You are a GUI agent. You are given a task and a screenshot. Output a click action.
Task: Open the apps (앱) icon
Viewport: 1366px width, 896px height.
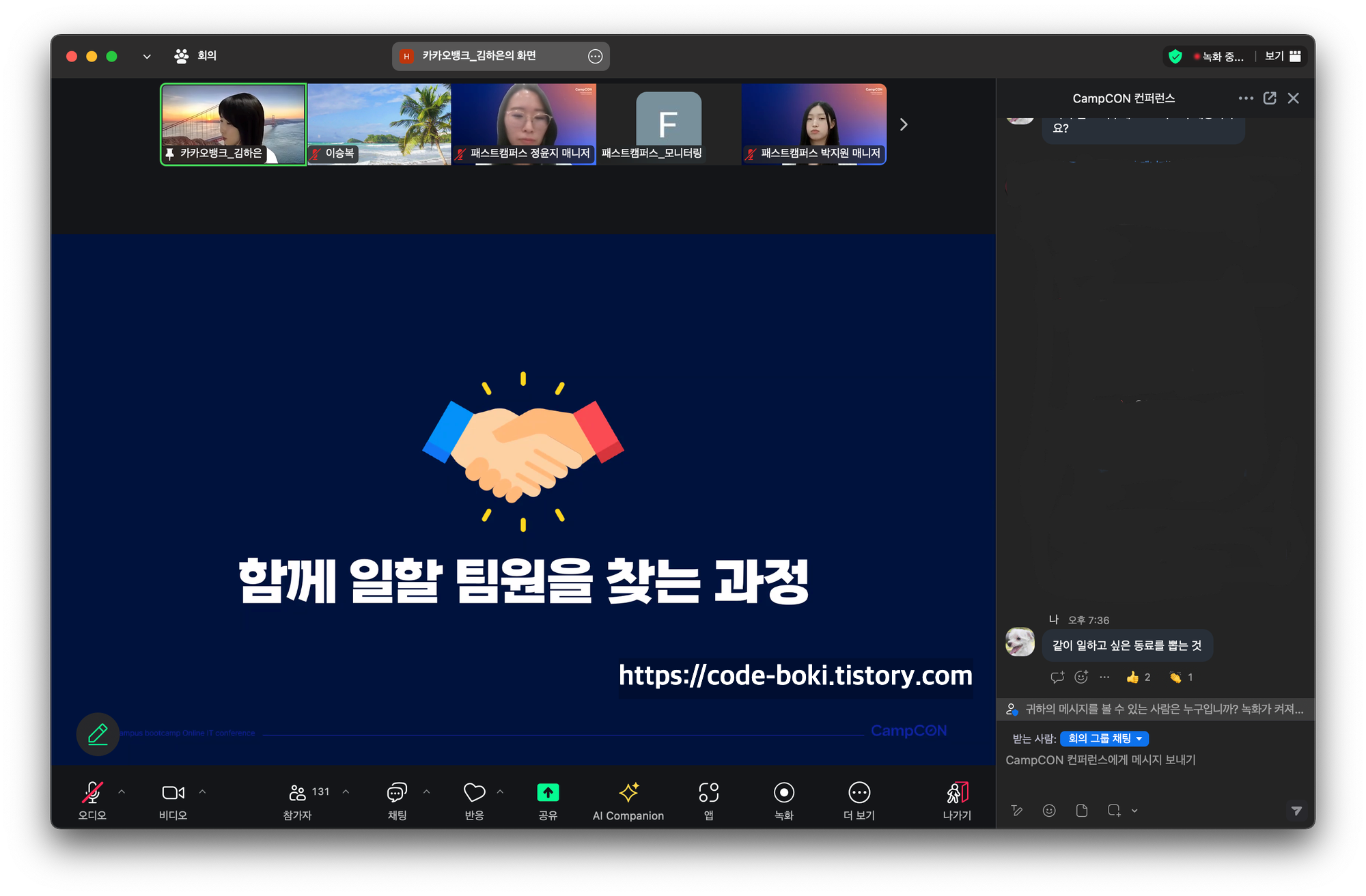coord(709,793)
